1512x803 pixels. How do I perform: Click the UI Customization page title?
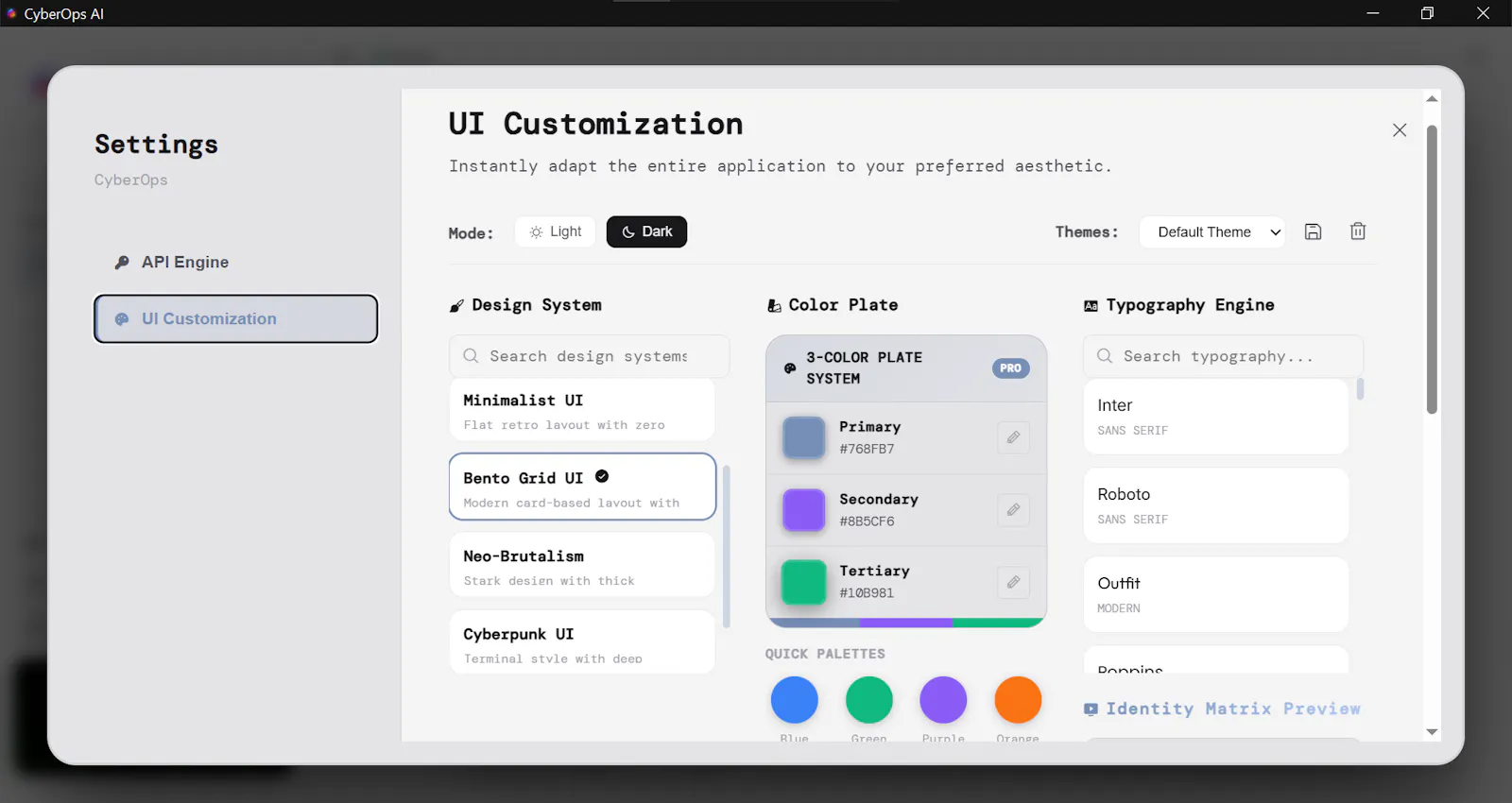[595, 124]
